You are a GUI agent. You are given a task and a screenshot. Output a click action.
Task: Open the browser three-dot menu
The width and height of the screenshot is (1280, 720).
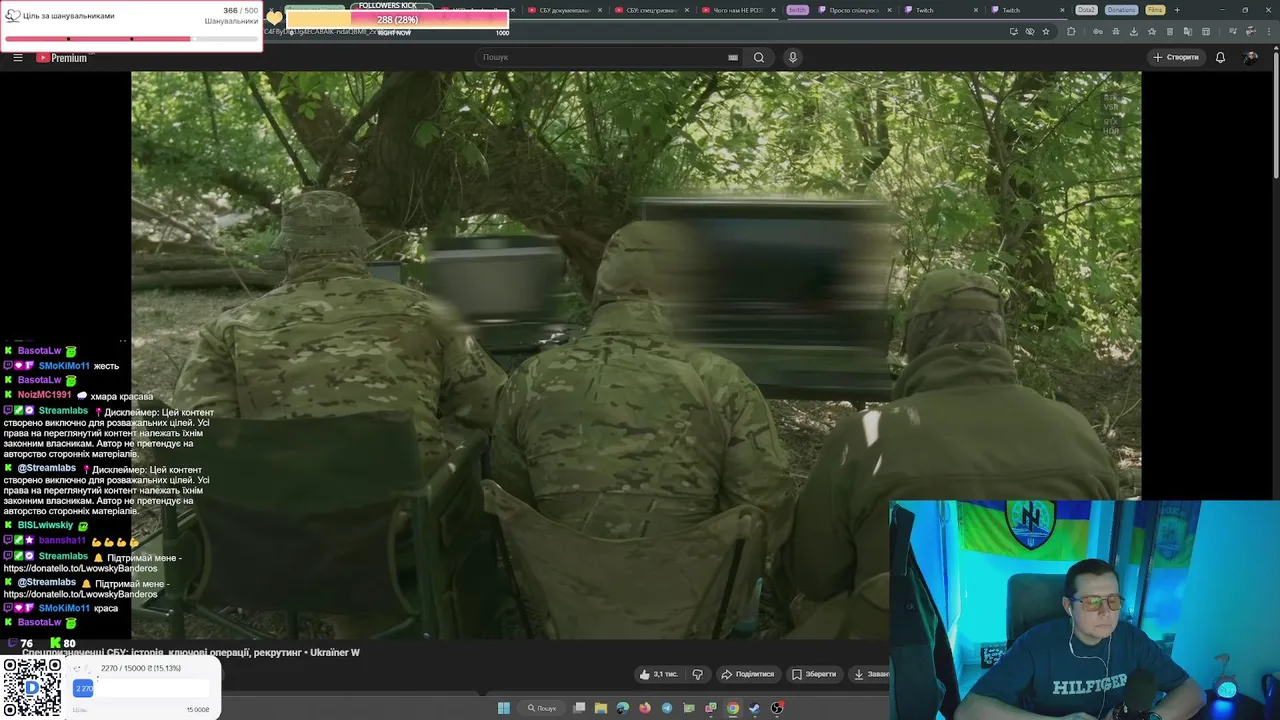click(x=1269, y=31)
